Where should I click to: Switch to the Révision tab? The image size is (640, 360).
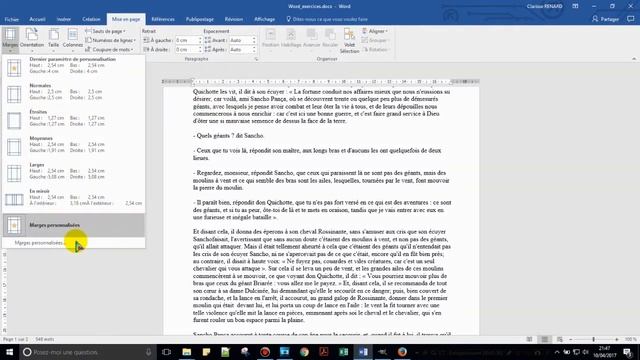pos(233,19)
